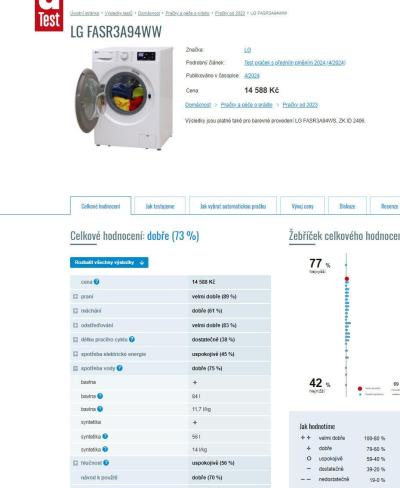Screen dimensions: 400x488
Task: Expand the délka pracího cyklu row
Action: 75,339
